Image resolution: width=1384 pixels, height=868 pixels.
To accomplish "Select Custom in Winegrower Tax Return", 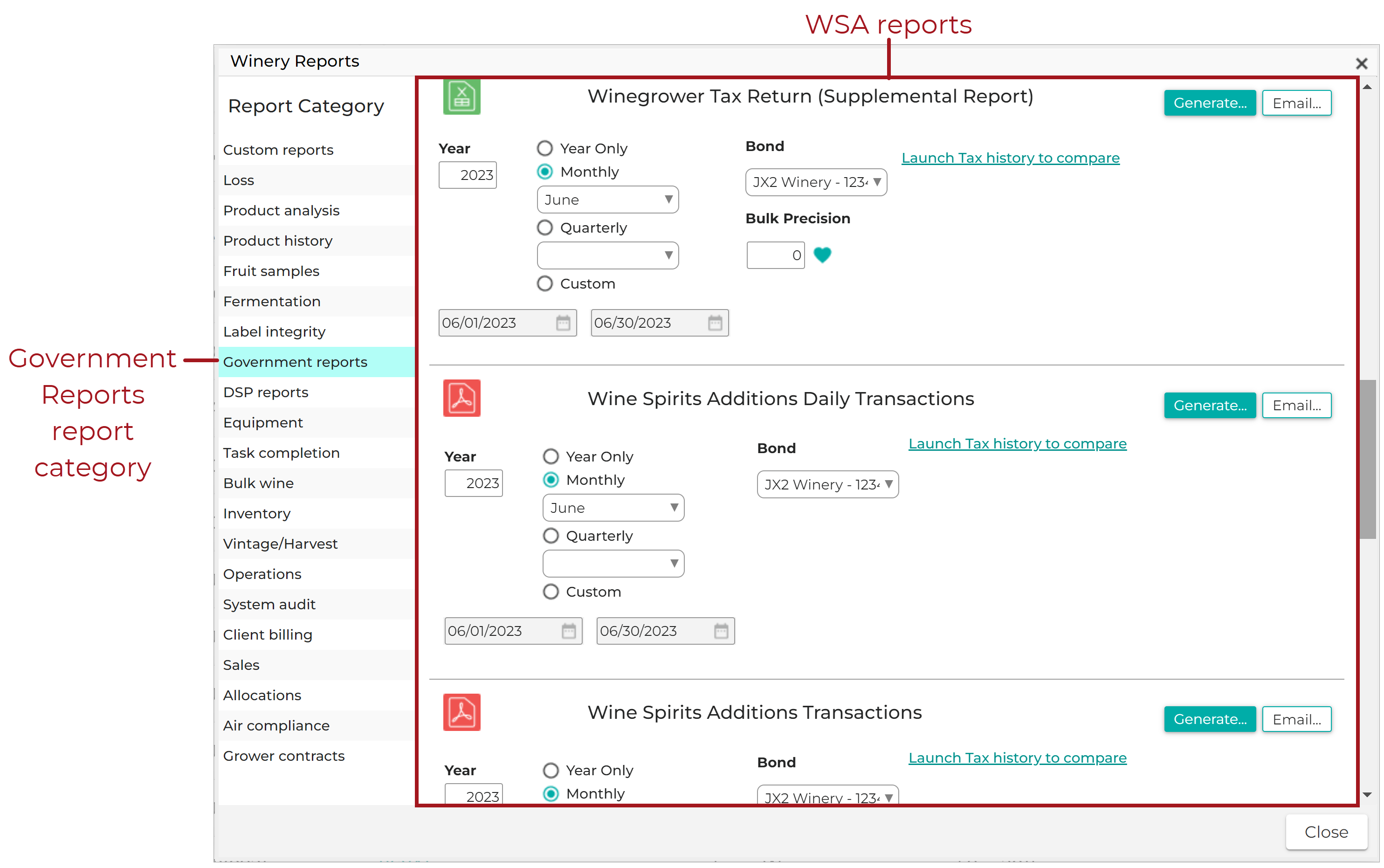I will click(544, 283).
